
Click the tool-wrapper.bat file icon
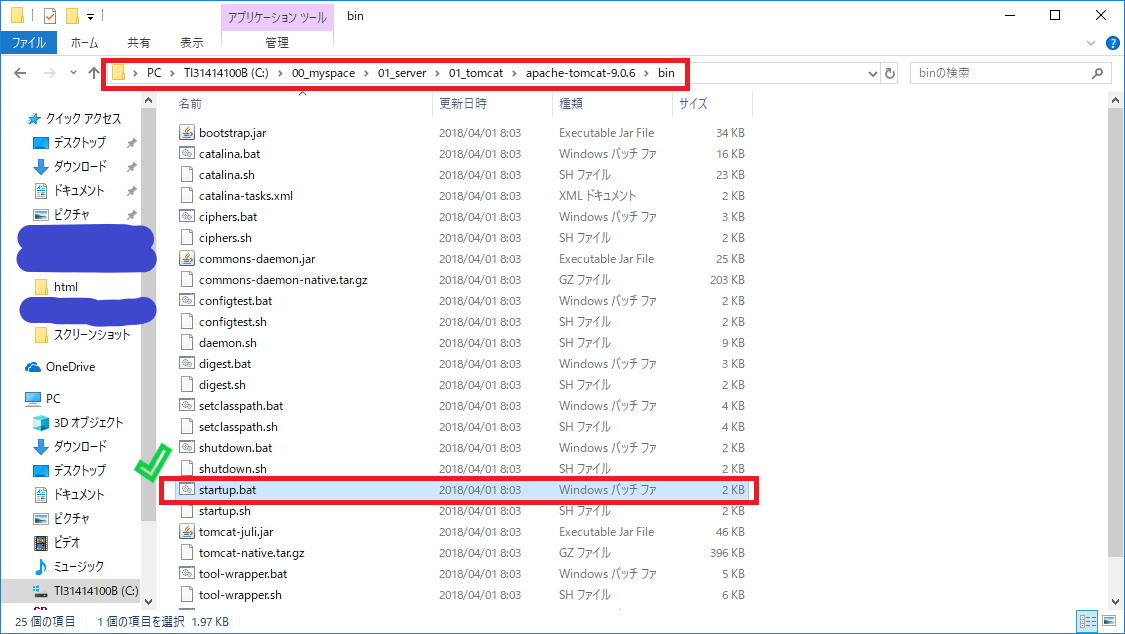tap(187, 574)
